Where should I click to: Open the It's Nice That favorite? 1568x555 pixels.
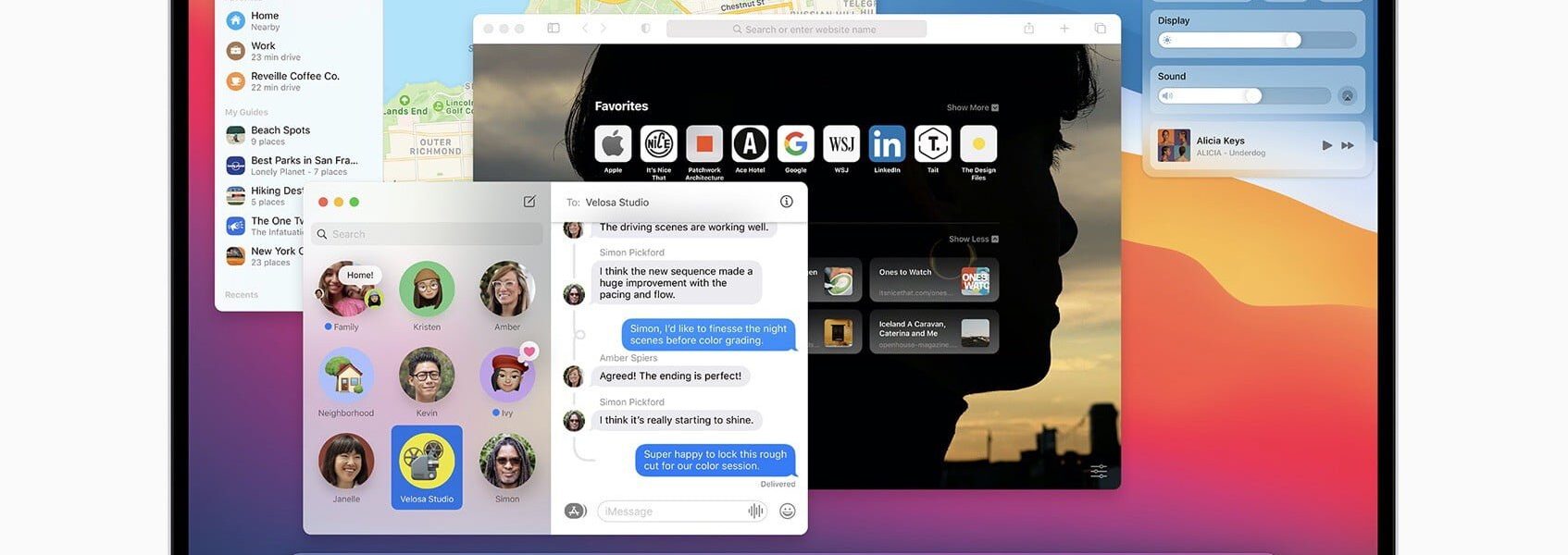pos(658,144)
